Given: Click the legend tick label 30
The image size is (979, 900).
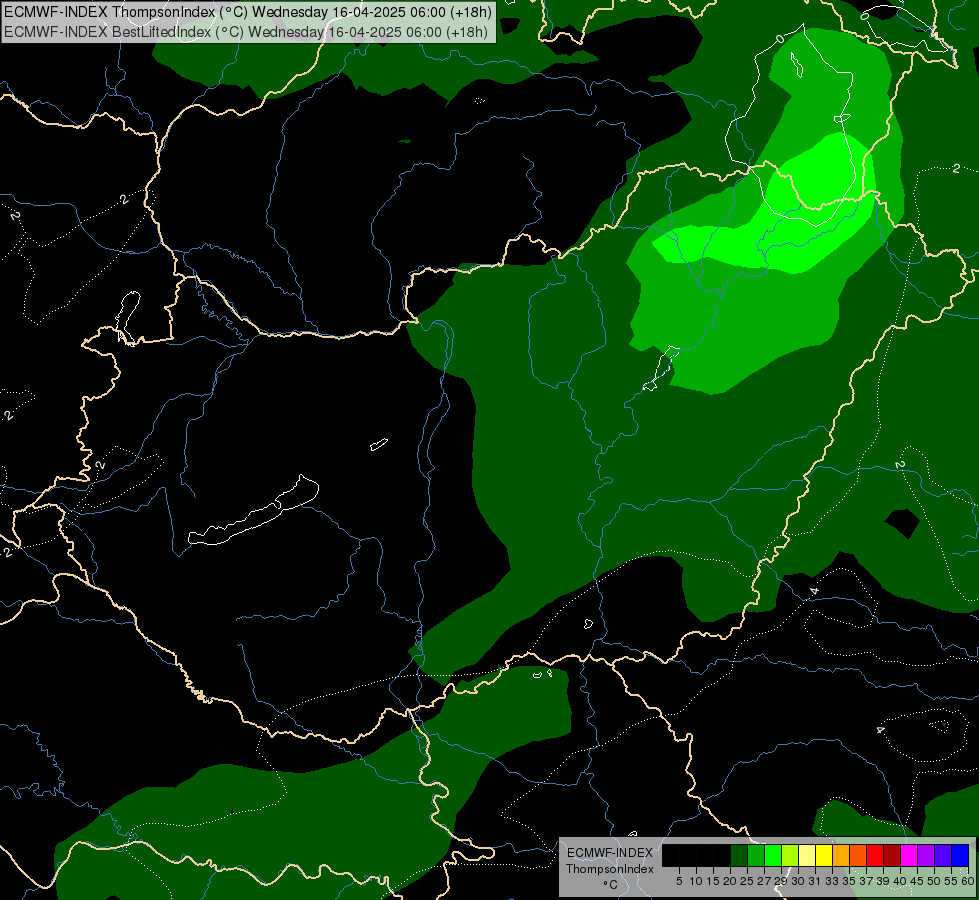Looking at the screenshot, I should pyautogui.click(x=798, y=881).
